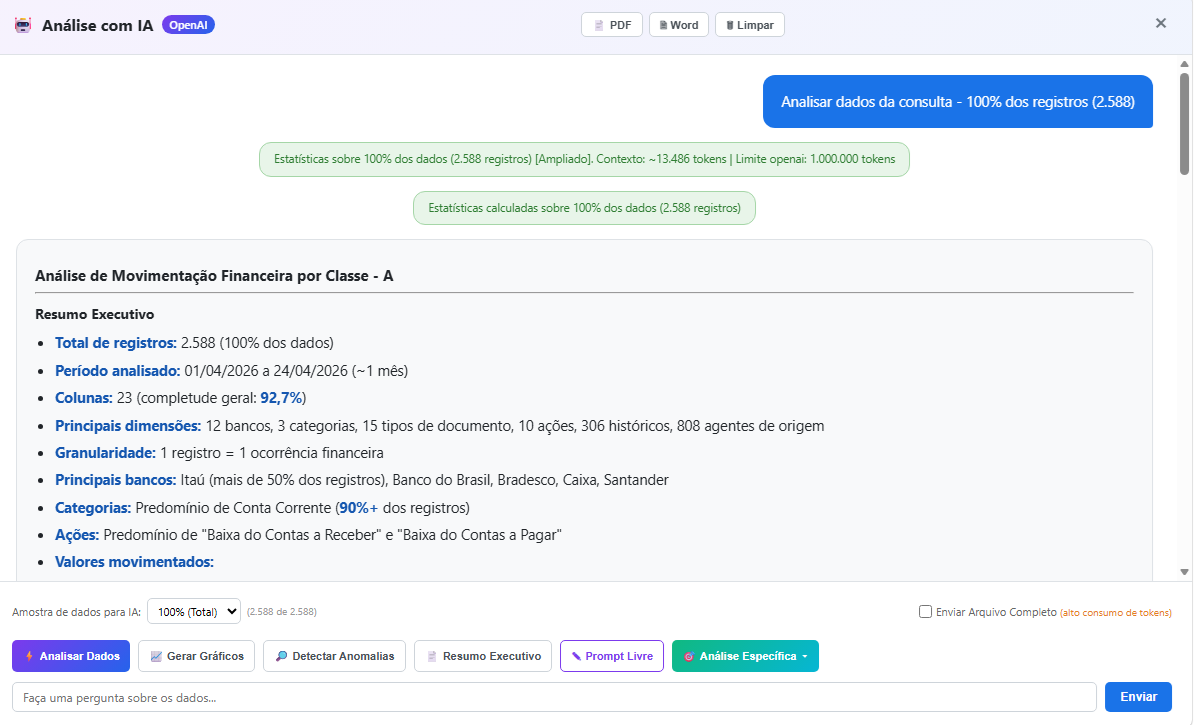Open the Amostra de dados percentage selector
1195x725 pixels.
[194, 611]
